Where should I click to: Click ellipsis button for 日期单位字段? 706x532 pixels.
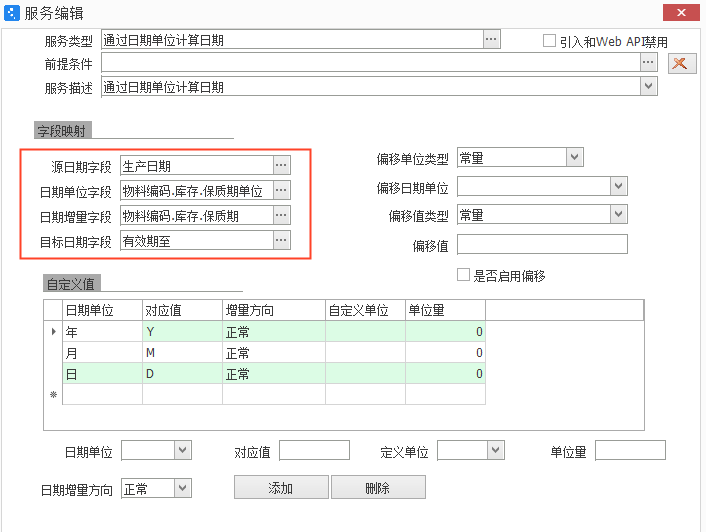pos(282,190)
